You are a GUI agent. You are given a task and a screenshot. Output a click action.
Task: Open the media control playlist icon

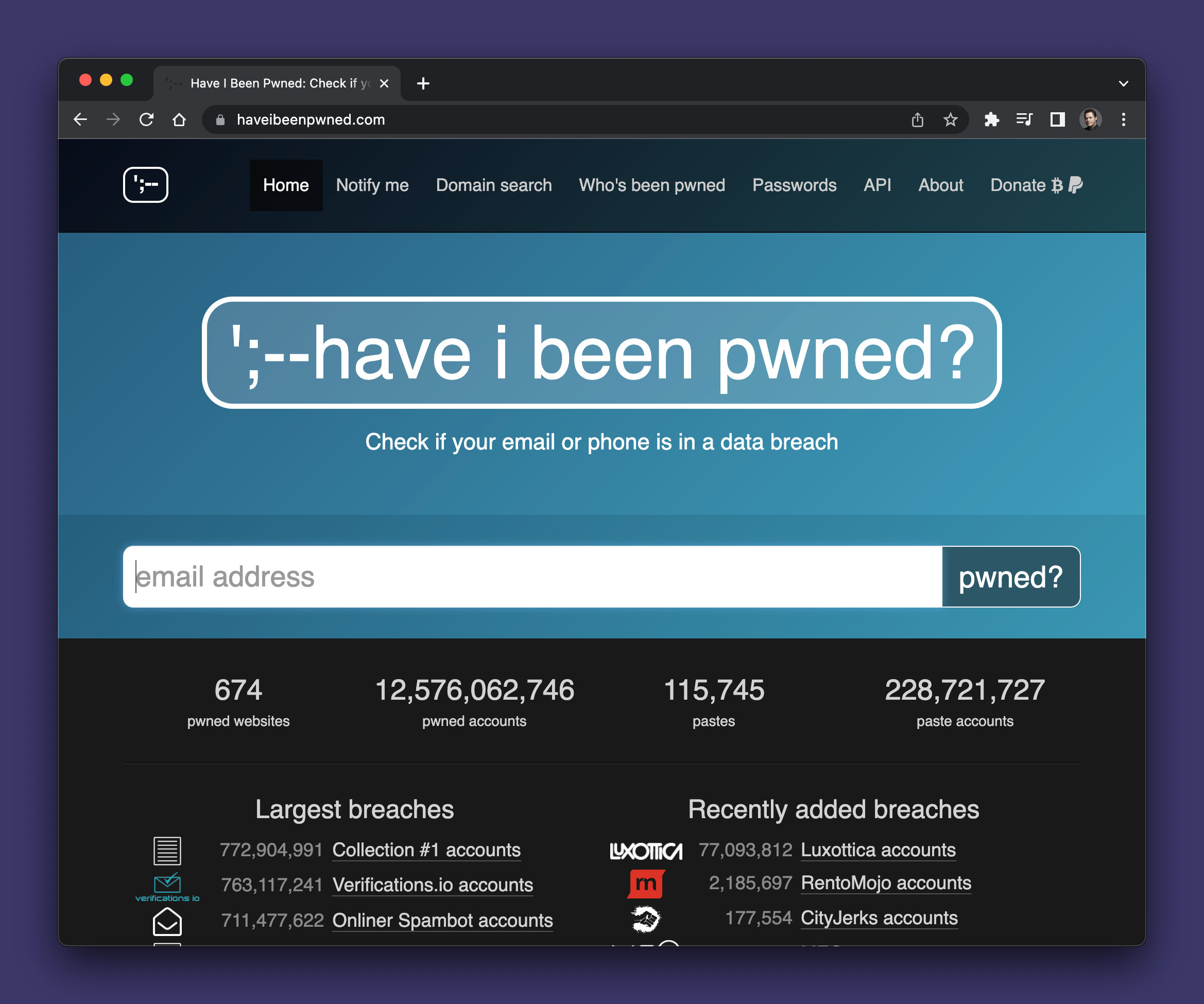(x=1025, y=119)
